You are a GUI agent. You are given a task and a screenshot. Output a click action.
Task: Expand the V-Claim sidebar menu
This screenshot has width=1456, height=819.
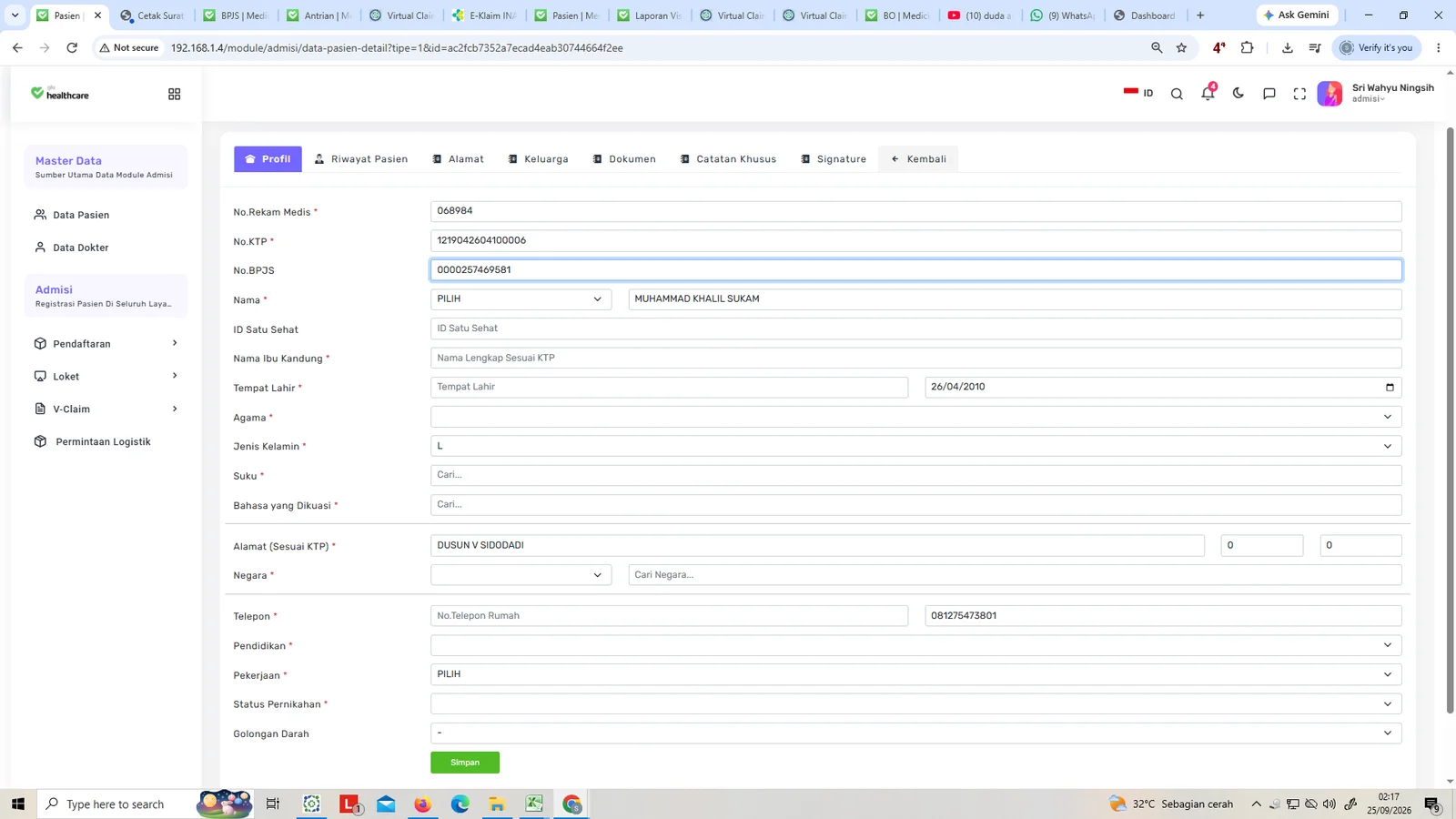point(106,409)
